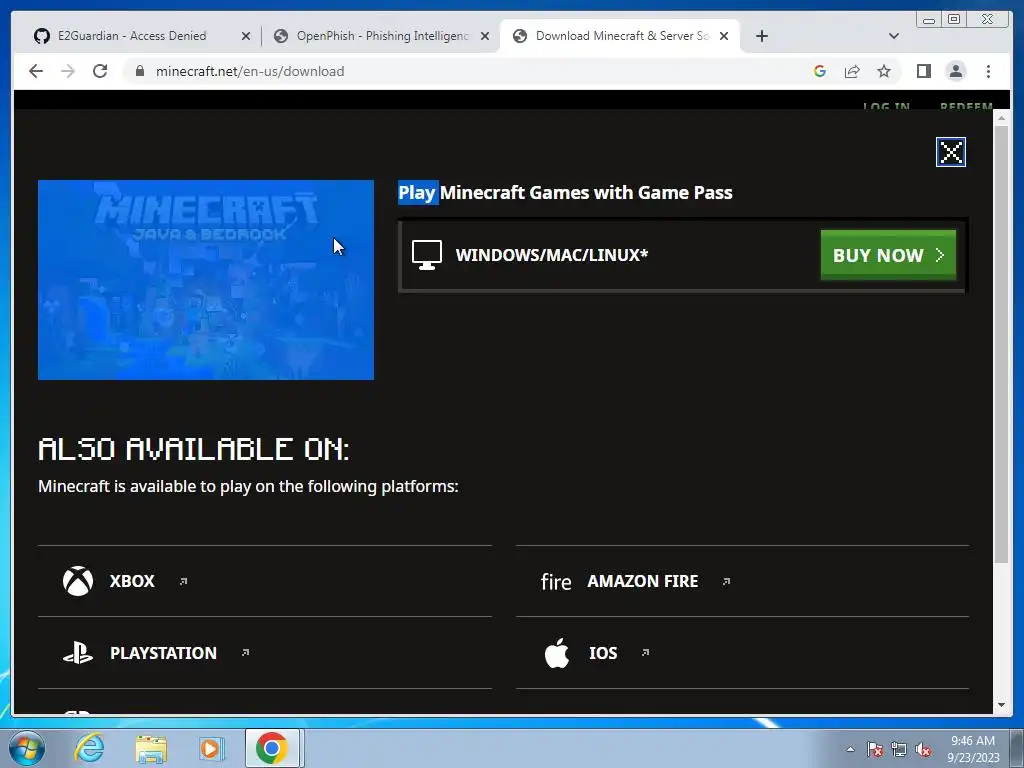
Task: Click the Xbox logo icon
Action: click(x=78, y=581)
